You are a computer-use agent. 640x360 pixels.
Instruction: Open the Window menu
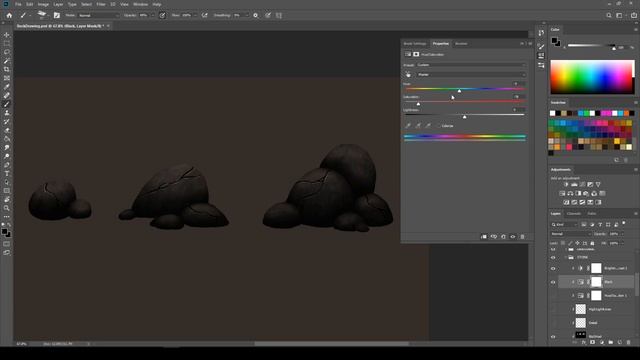point(140,4)
